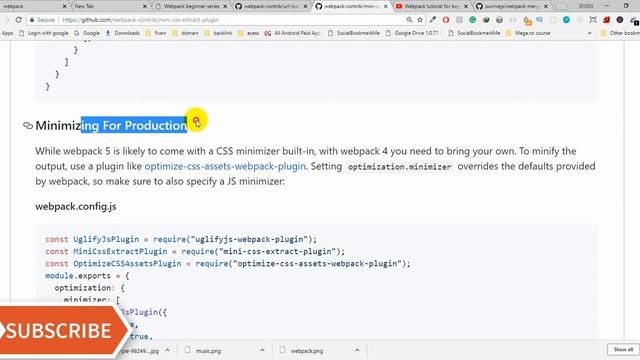Click the OptimizeCSSAssetsPlugin require code line
This screenshot has height=360, width=640.
[228, 264]
